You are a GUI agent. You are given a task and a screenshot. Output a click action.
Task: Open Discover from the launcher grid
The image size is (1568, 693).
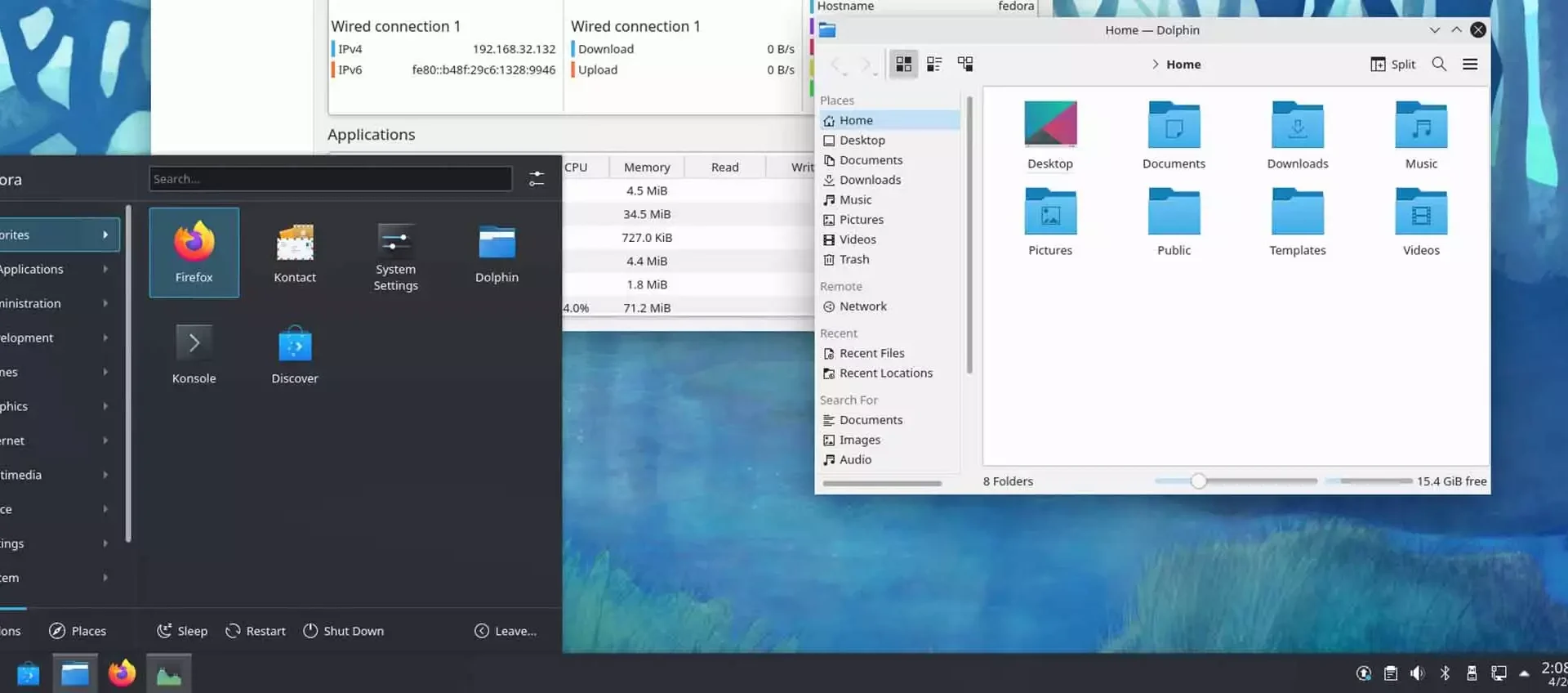295,354
